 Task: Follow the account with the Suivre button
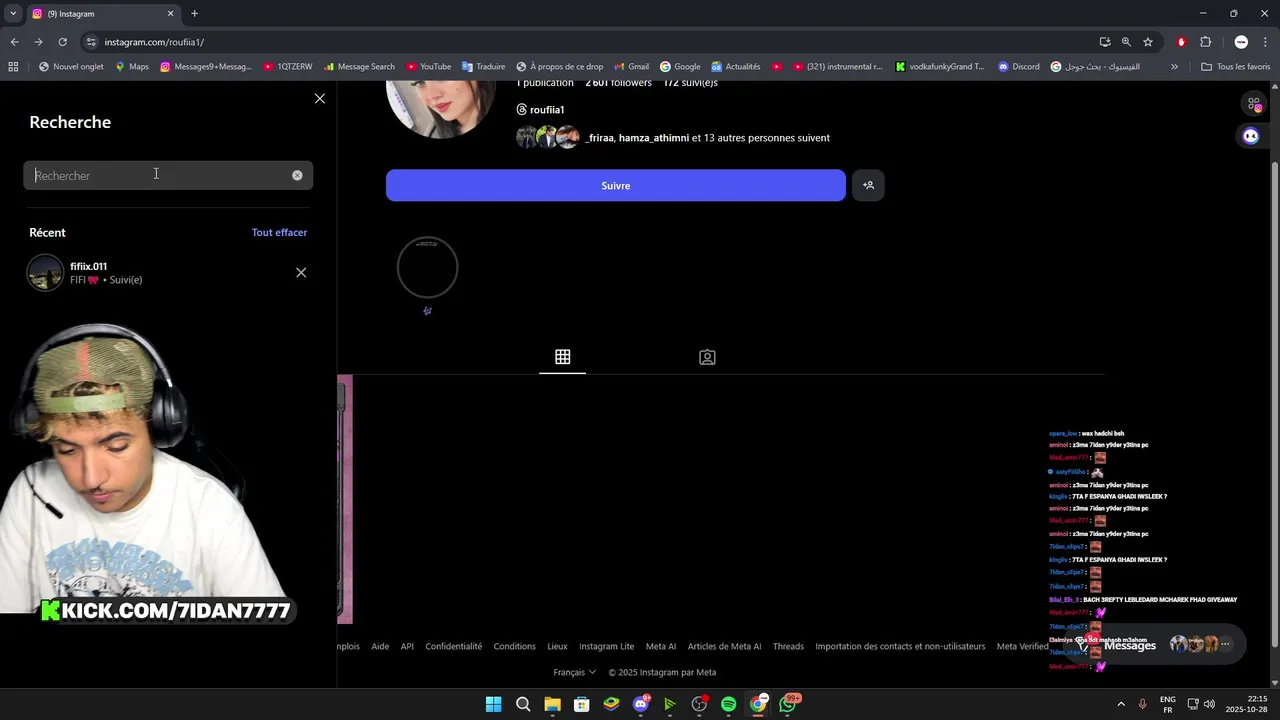[x=615, y=185]
